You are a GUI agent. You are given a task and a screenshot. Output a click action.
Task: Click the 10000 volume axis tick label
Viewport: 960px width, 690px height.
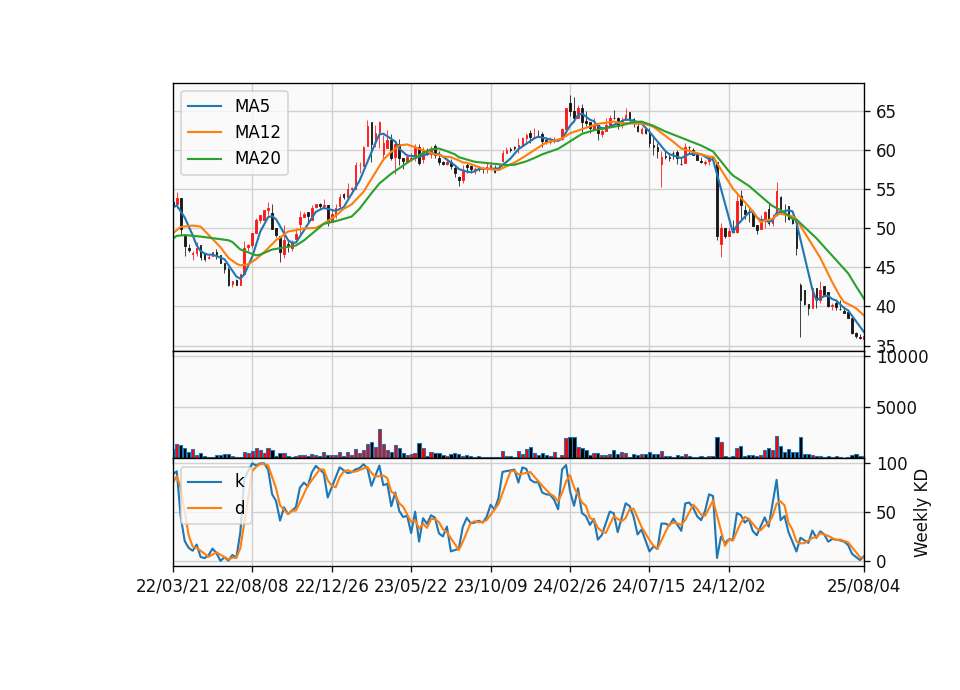902,357
